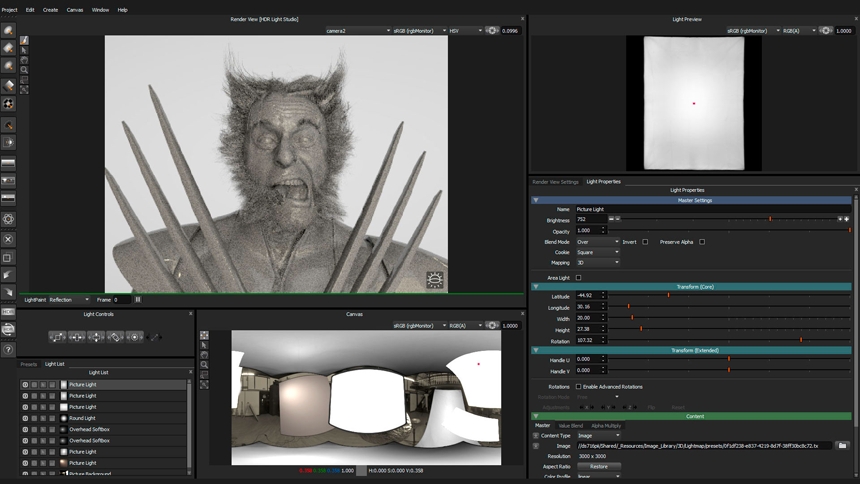This screenshot has width=860, height=484.
Task: Open the RGB(A) dropdown in Canvas panel
Action: click(x=465, y=325)
